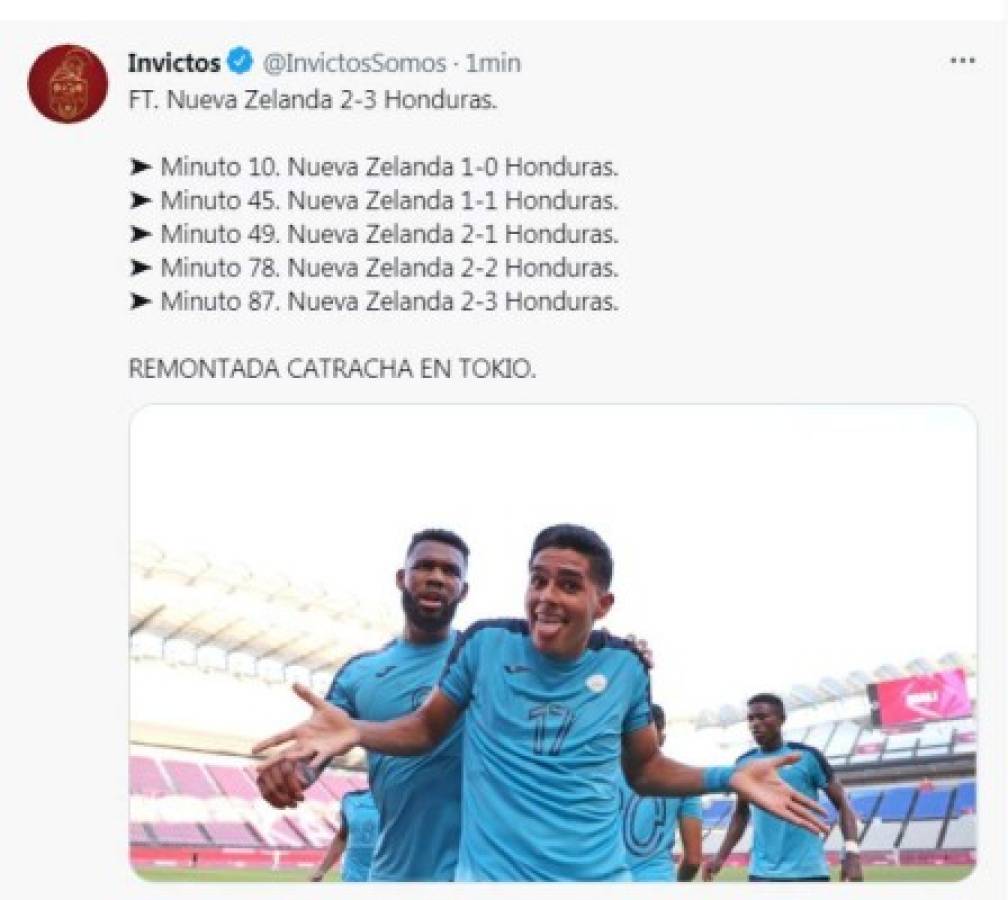Open the Invictos profile avatar
Screen dimensions: 1008x900
point(67,84)
